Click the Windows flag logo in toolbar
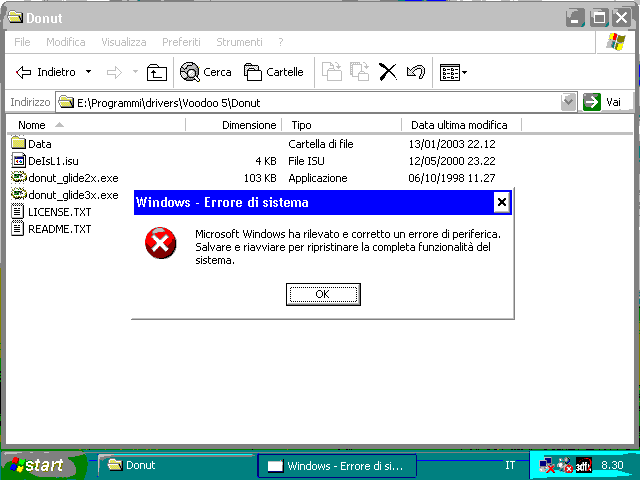The width and height of the screenshot is (640, 480). (x=616, y=42)
